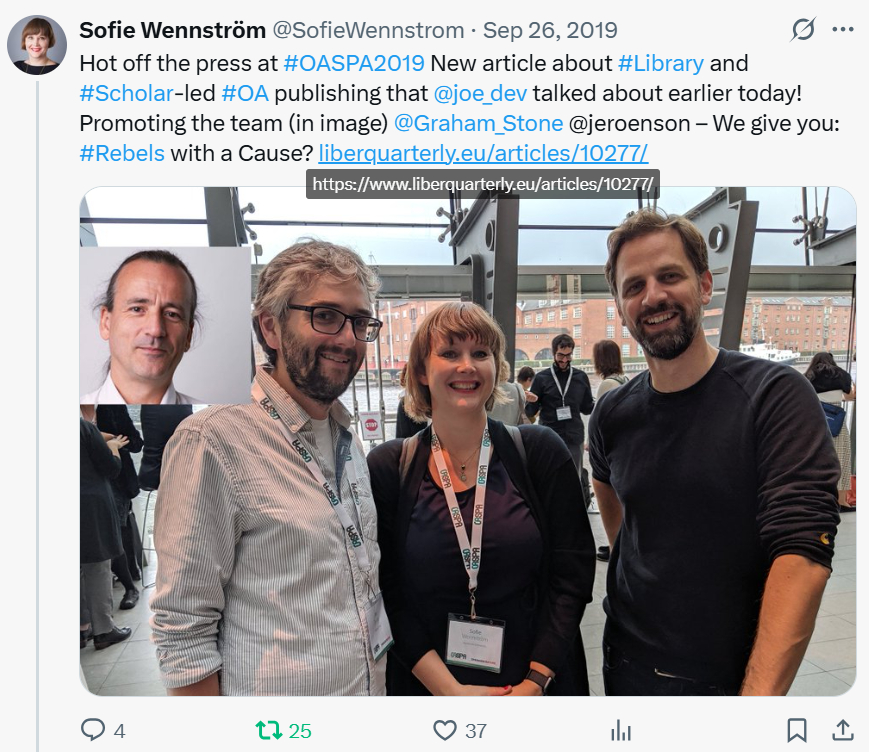Follow the #OASPA2019 hashtag
This screenshot has height=752, width=869.
(x=354, y=63)
